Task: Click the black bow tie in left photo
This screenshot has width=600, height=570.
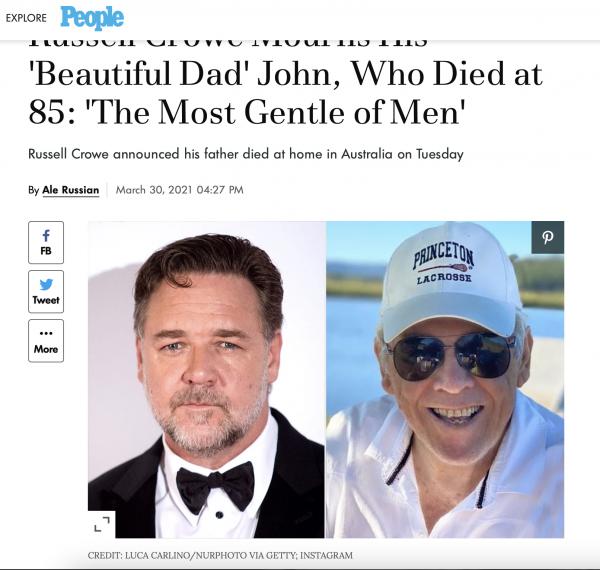Action: 215,487
